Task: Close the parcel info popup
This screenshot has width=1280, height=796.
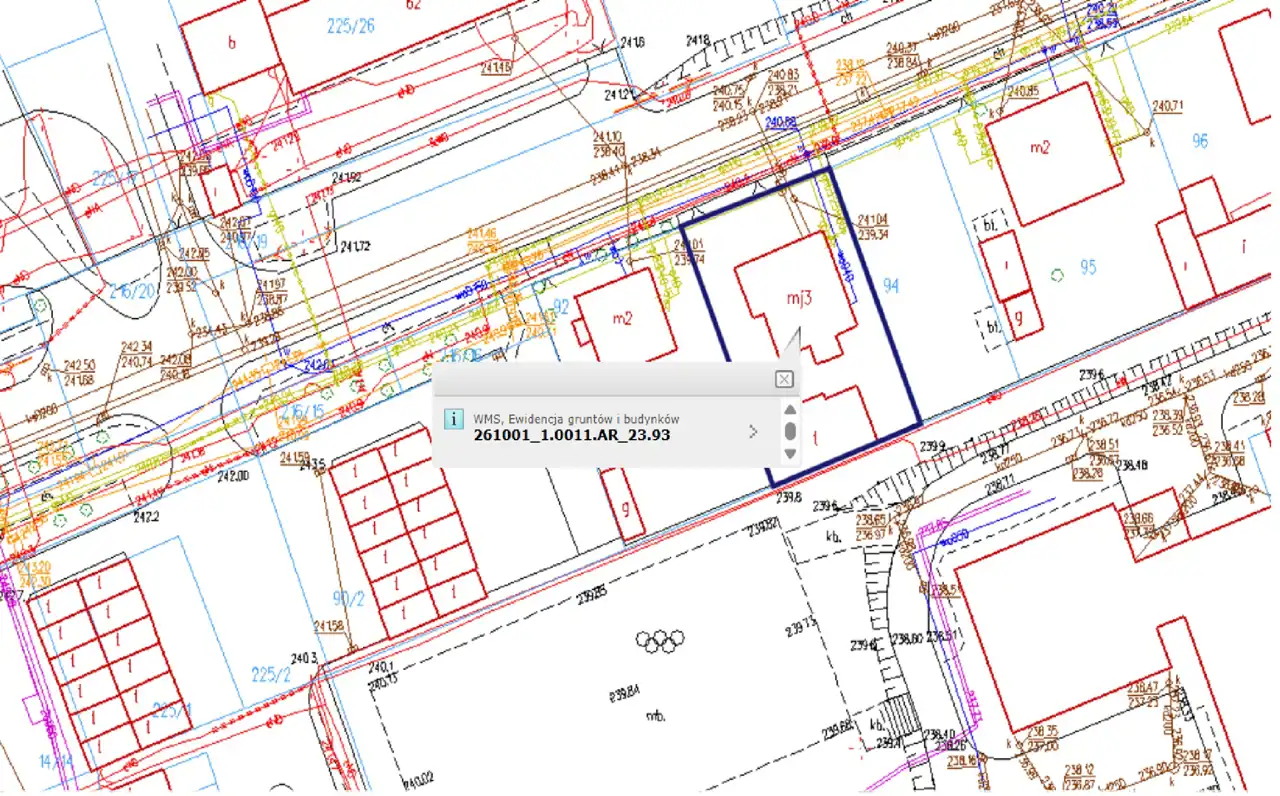Action: tap(785, 379)
